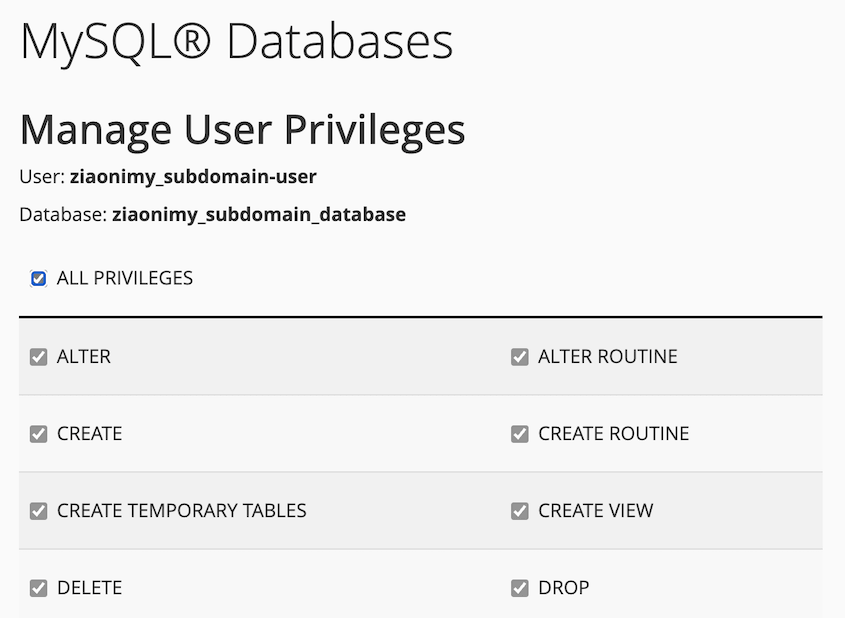845x618 pixels.
Task: Toggle the CREATE ROUTINE checkbox
Action: [520, 434]
